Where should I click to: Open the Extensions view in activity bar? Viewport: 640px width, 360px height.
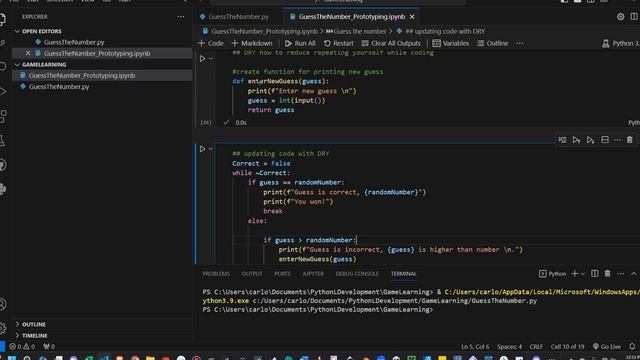2,116
